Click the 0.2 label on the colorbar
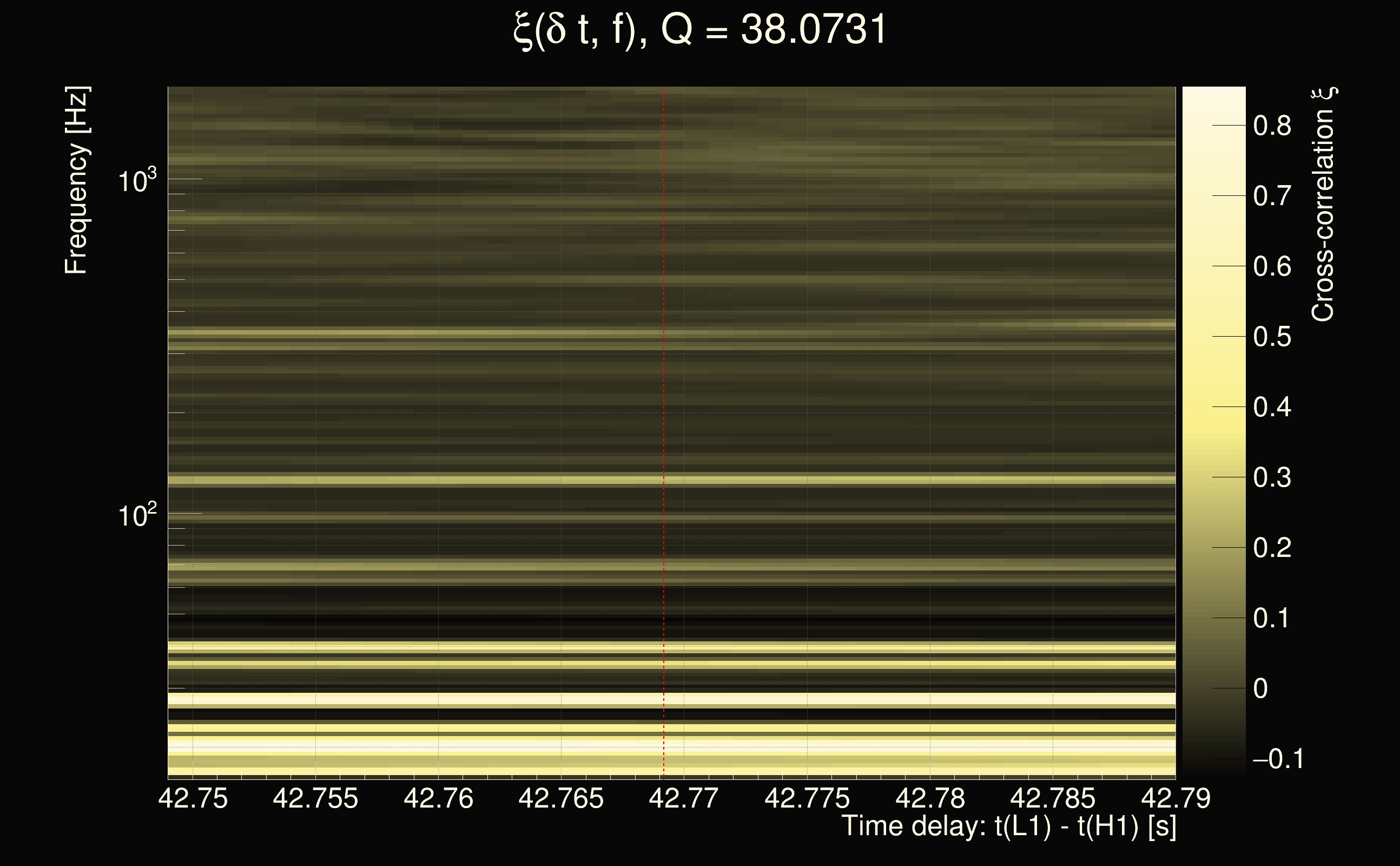Viewport: 1400px width, 866px height. [1272, 548]
